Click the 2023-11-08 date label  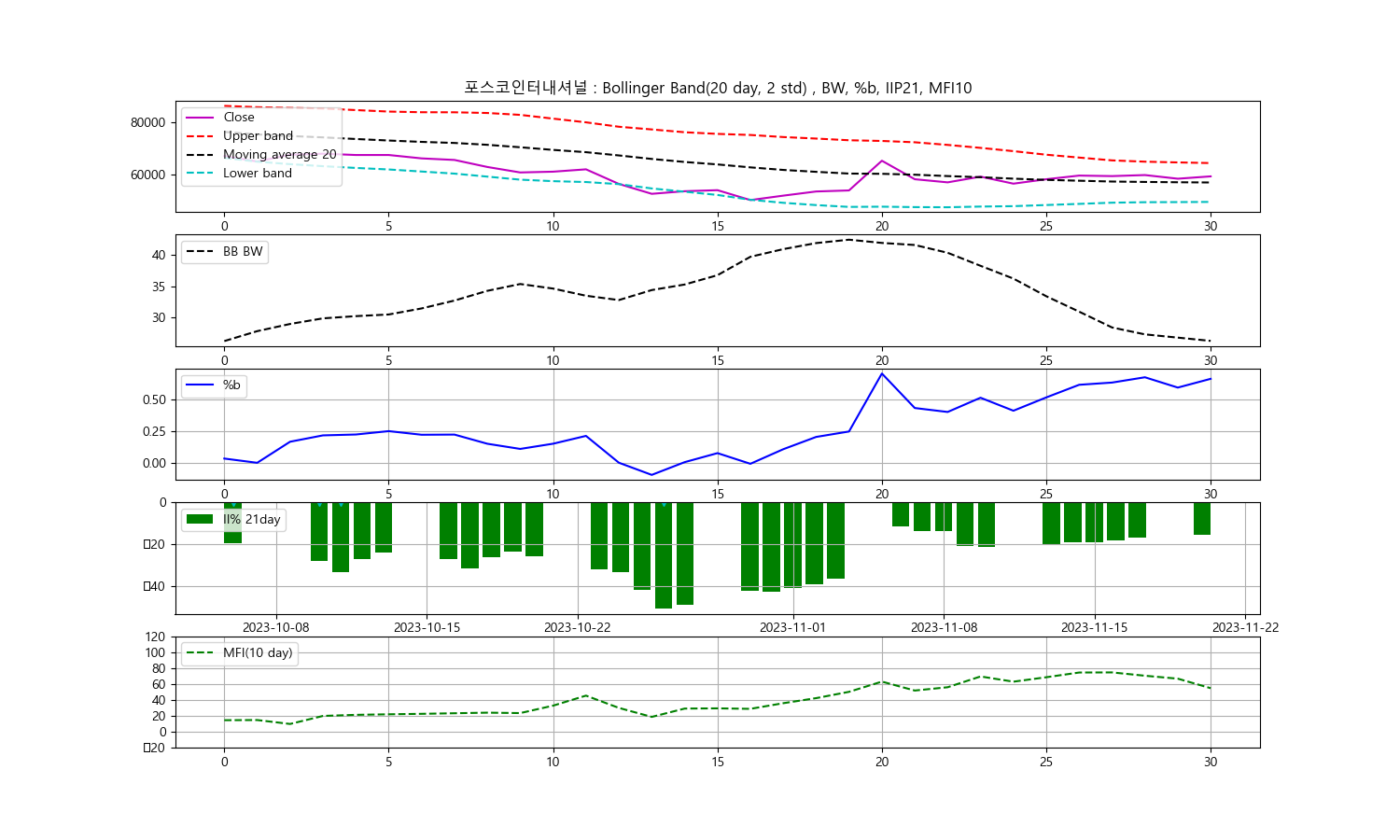point(944,627)
